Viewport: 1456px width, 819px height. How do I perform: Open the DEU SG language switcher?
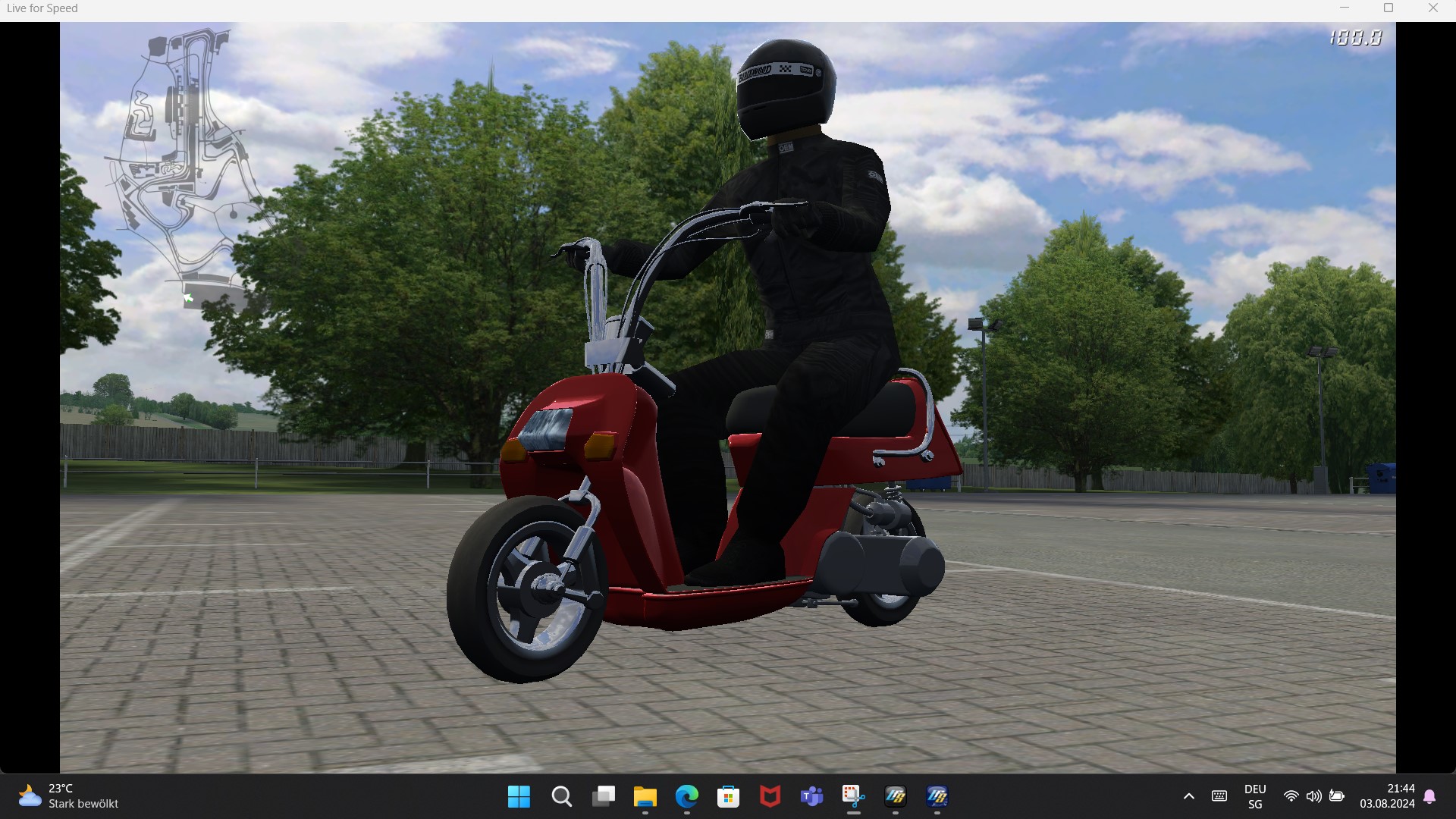pyautogui.click(x=1255, y=796)
